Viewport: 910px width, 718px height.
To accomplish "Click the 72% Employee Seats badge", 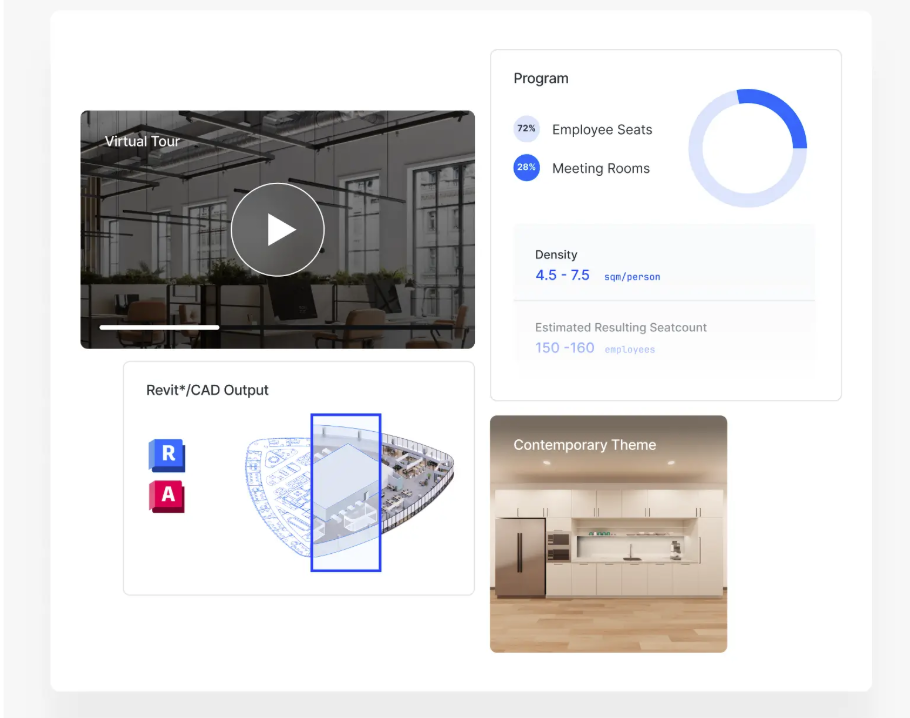I will [x=526, y=129].
